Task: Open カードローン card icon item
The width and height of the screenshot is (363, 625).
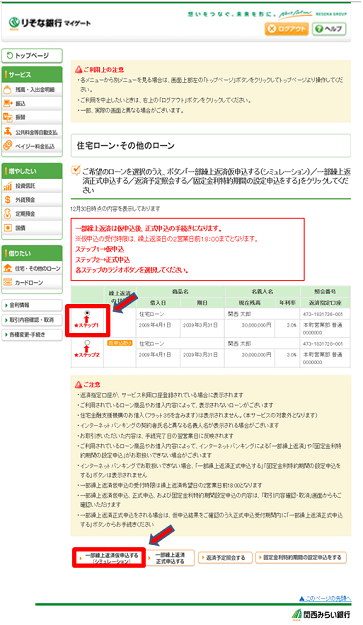Action: click(32, 283)
